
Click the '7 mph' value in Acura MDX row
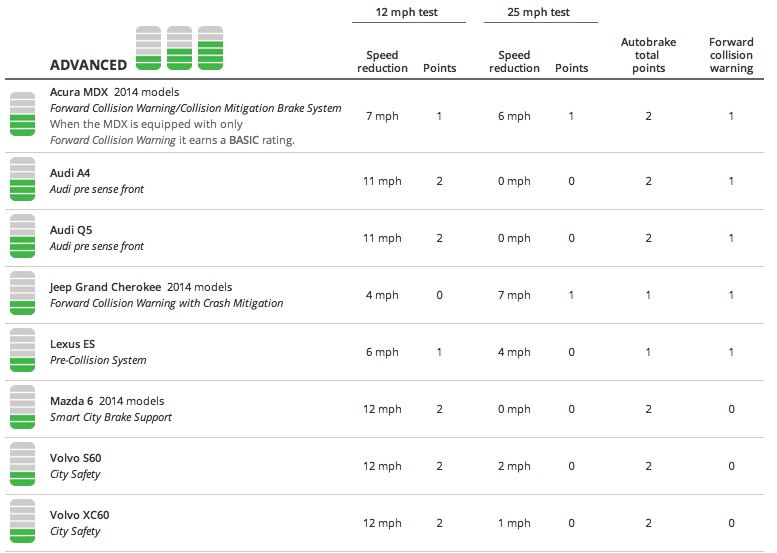[382, 116]
